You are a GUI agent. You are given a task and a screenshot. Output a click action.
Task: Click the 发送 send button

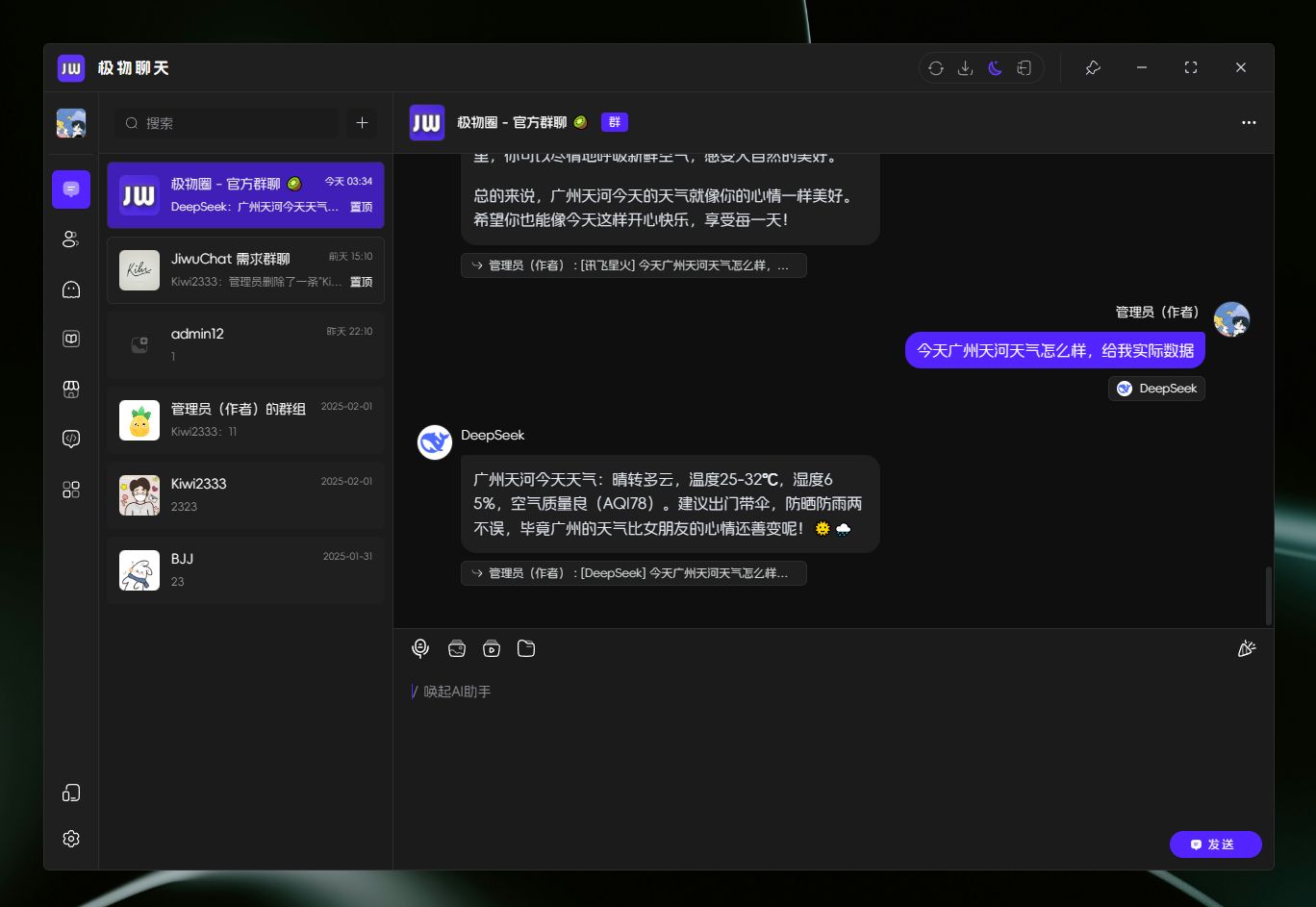pos(1216,844)
